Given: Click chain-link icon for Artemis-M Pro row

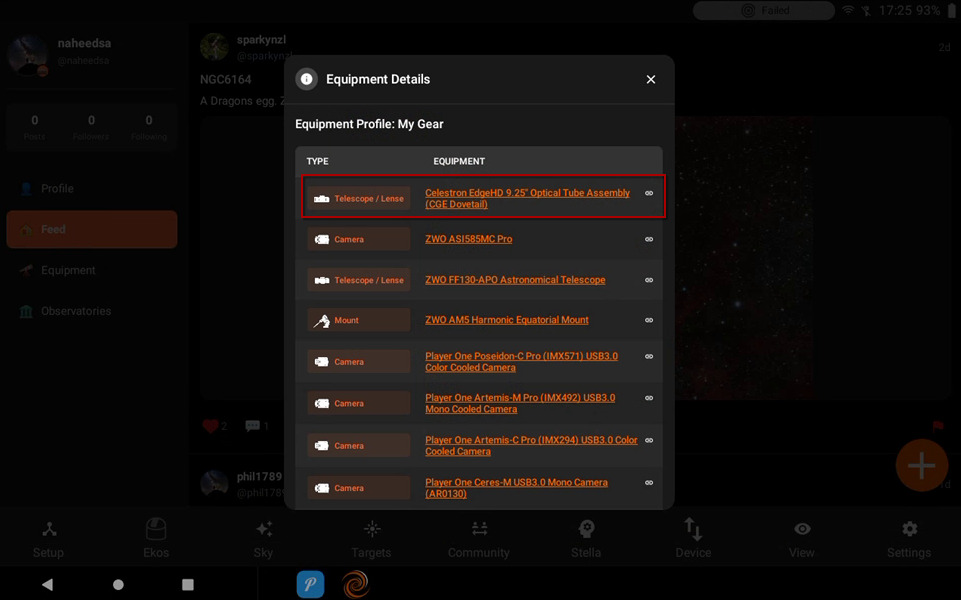Looking at the screenshot, I should [649, 398].
